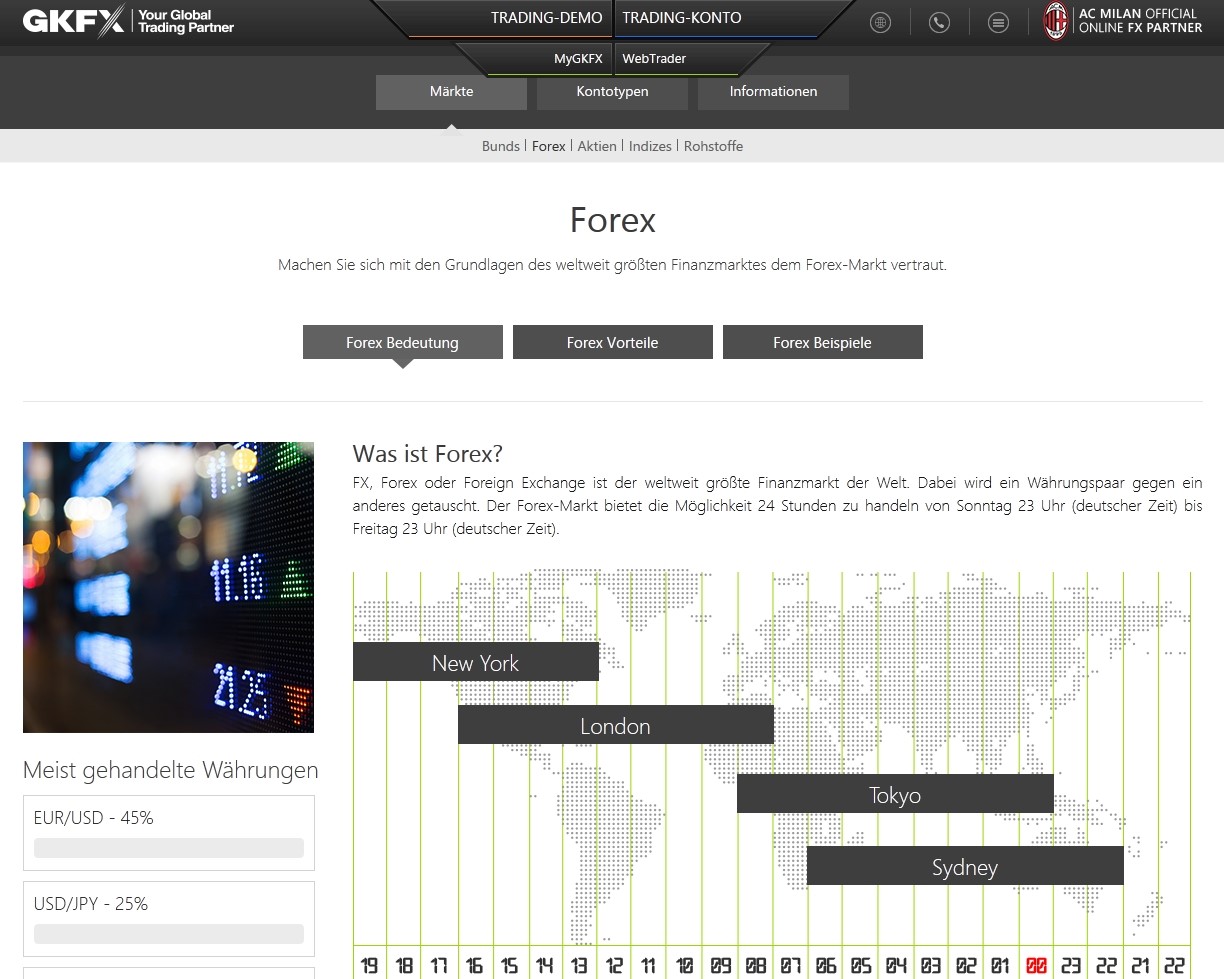Open the TRADING-KONTO tab
1224x979 pixels.
(682, 18)
